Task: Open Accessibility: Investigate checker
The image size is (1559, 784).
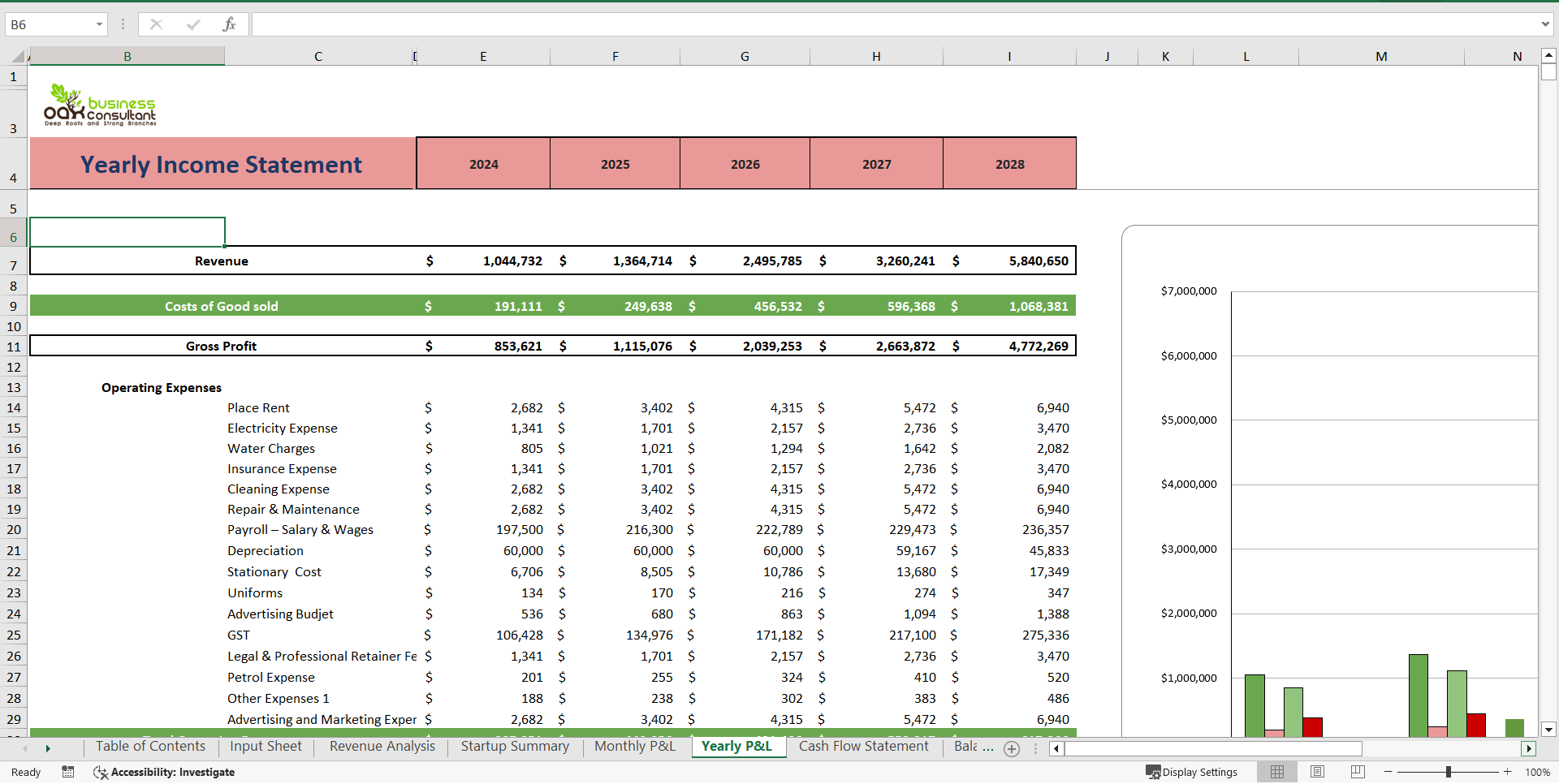Action: point(164,772)
